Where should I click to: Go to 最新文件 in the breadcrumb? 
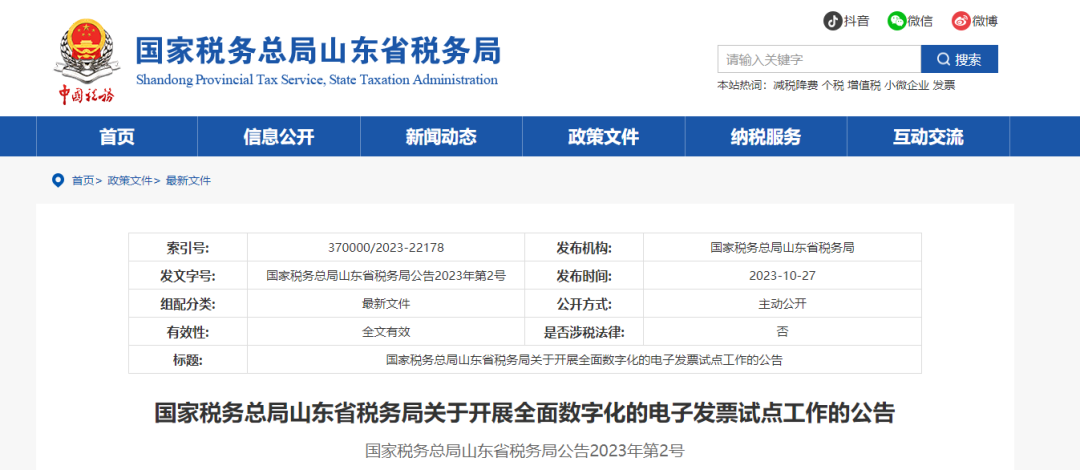tap(188, 181)
